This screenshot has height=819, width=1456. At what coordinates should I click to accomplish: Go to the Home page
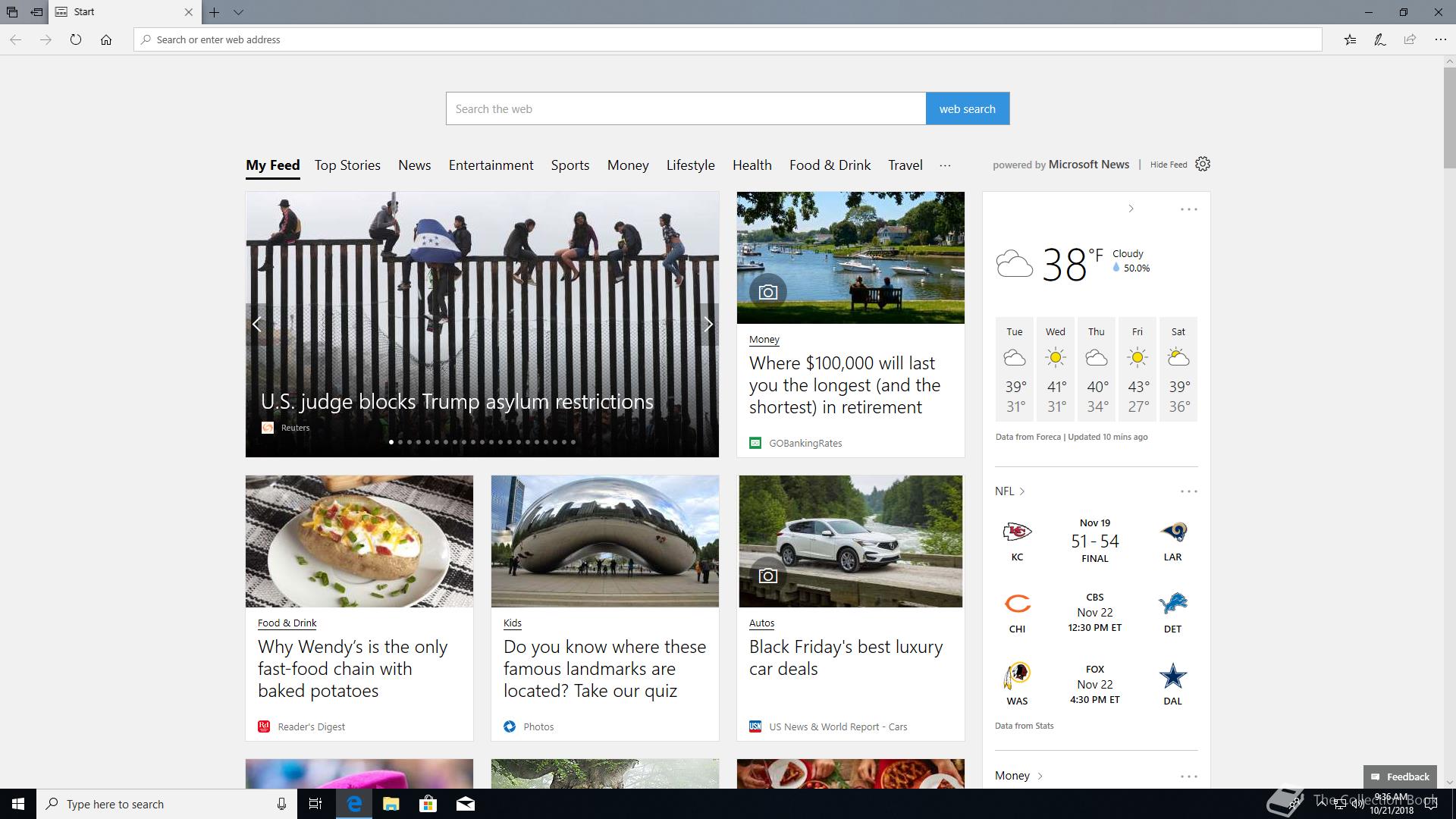[x=106, y=39]
